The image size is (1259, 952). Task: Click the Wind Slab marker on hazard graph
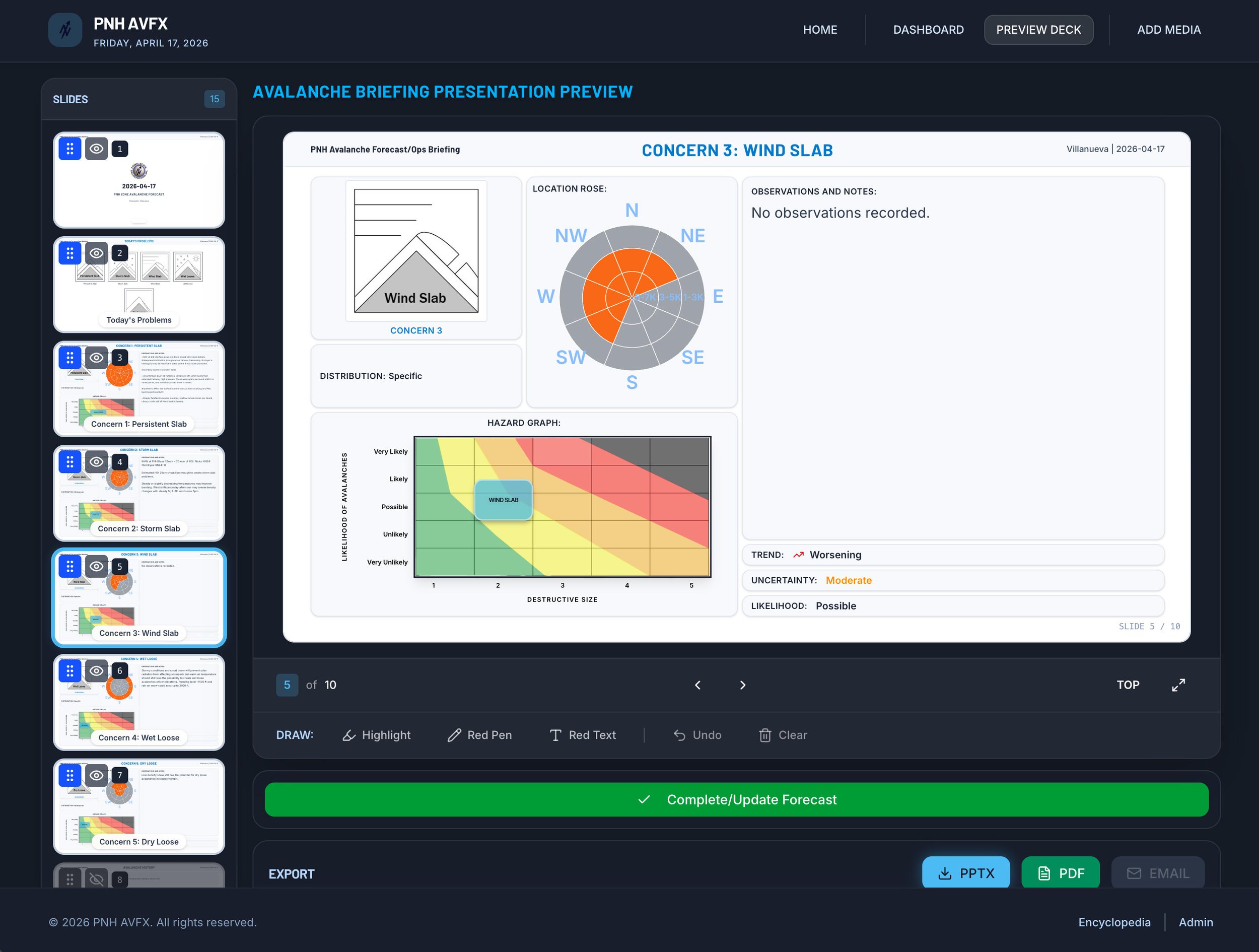click(503, 500)
